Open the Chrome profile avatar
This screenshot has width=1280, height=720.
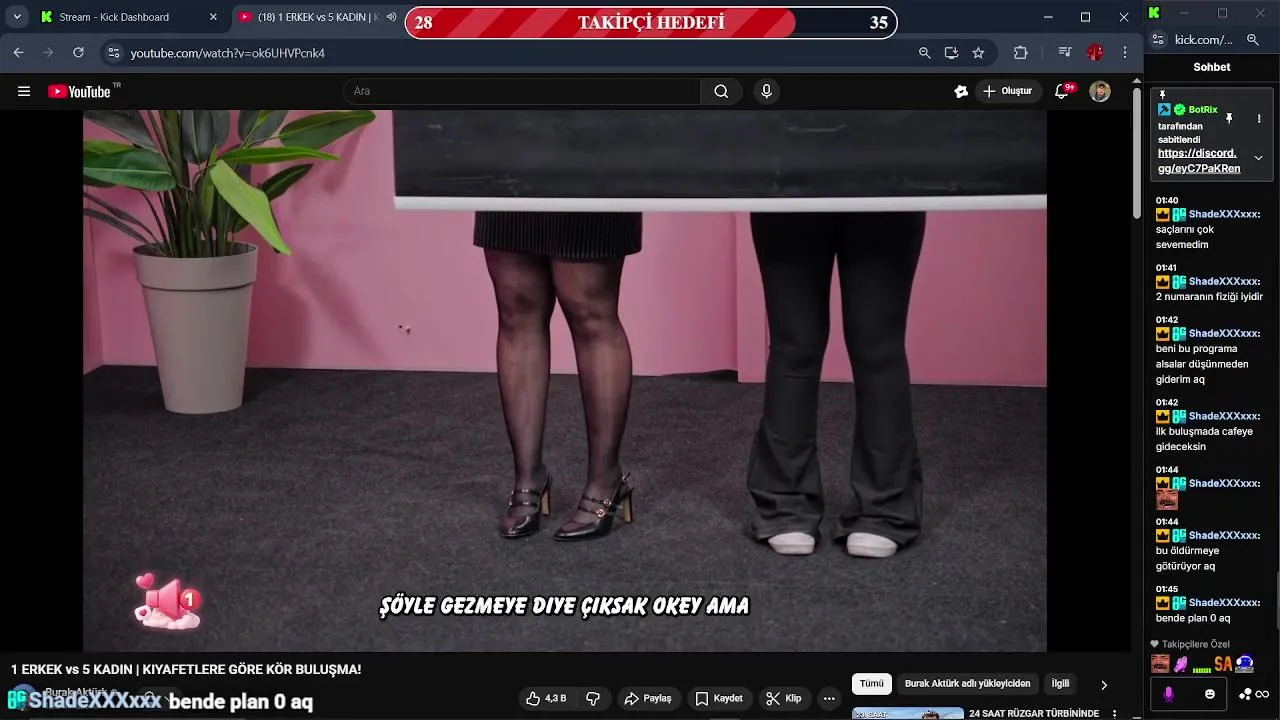pos(1095,53)
